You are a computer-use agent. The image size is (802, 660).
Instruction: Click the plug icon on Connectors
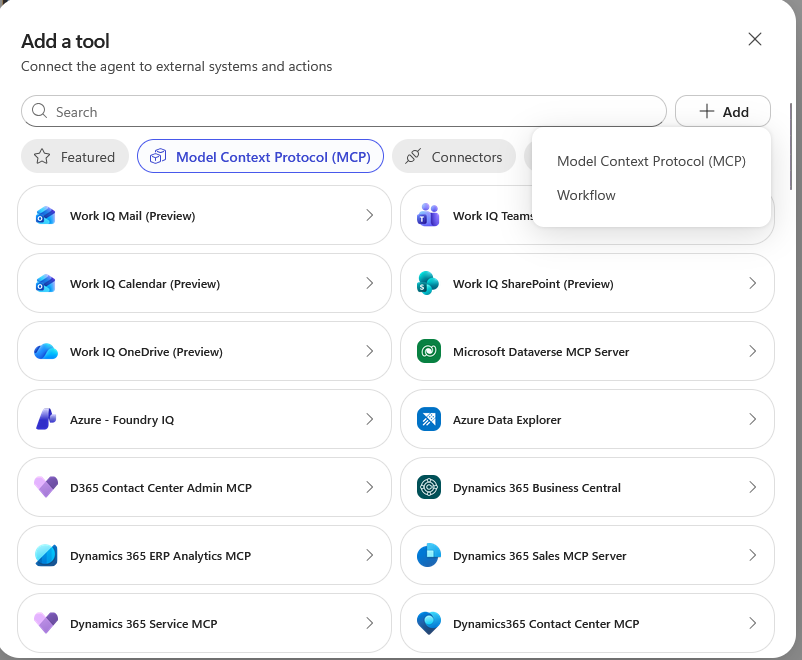click(413, 156)
